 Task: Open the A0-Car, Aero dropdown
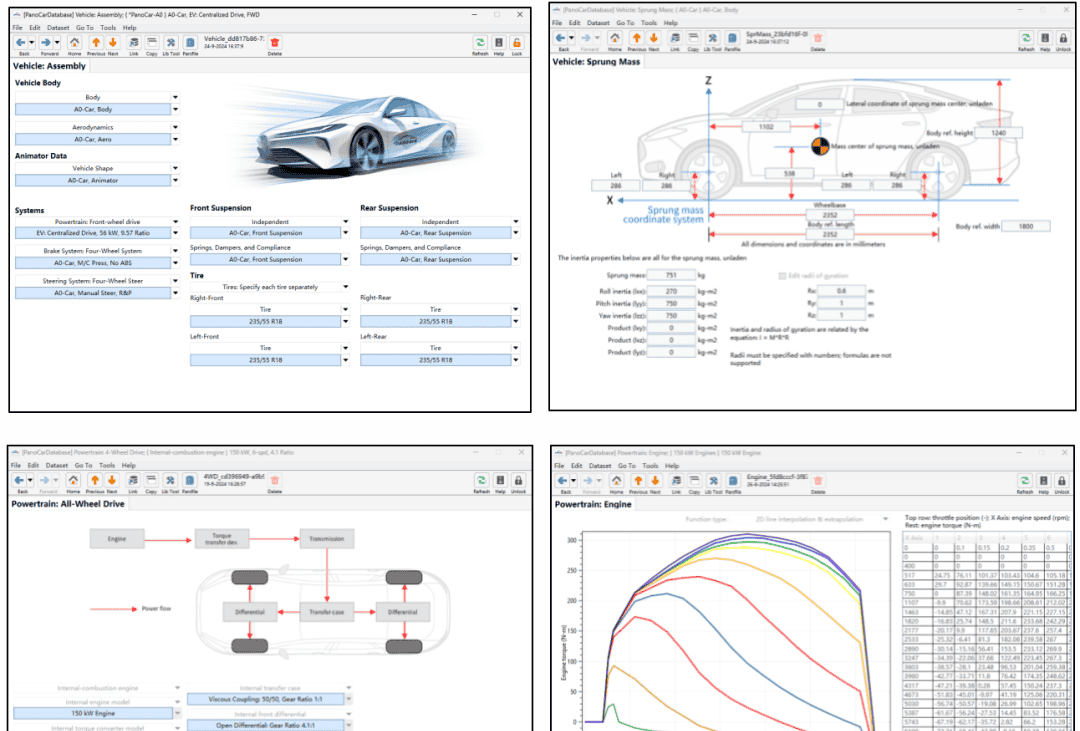pos(175,140)
